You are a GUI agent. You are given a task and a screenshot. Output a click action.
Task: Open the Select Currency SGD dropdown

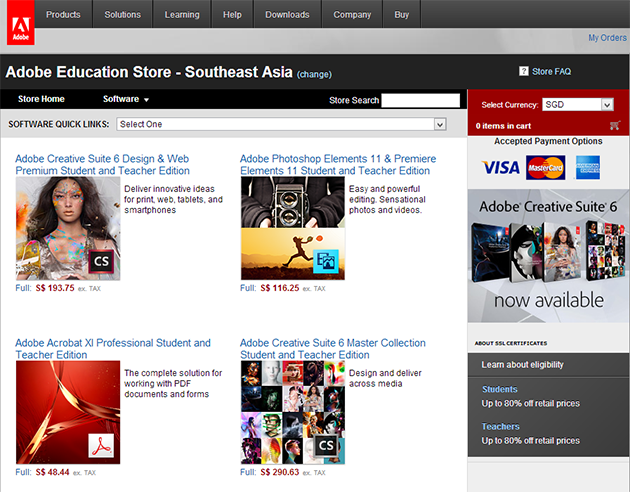[577, 104]
